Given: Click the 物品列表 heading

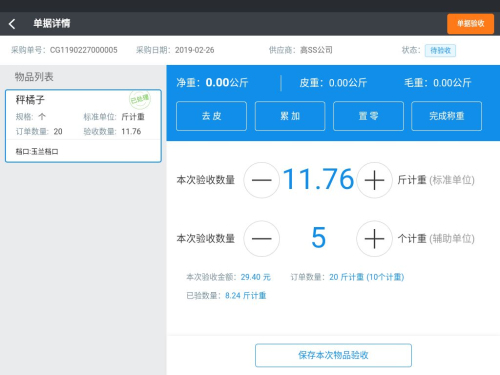Looking at the screenshot, I should (34, 77).
